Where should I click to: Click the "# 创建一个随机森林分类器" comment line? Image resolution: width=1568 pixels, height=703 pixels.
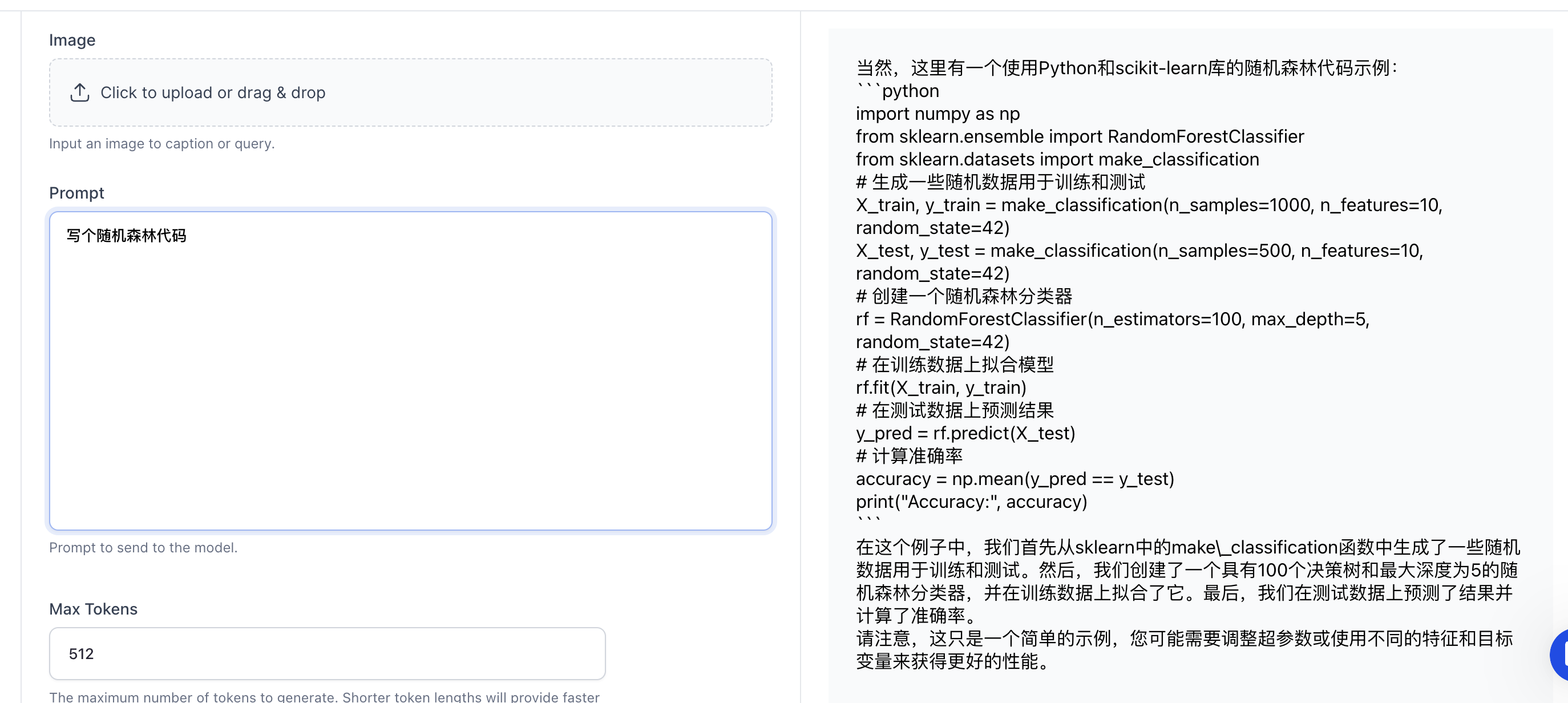click(964, 296)
